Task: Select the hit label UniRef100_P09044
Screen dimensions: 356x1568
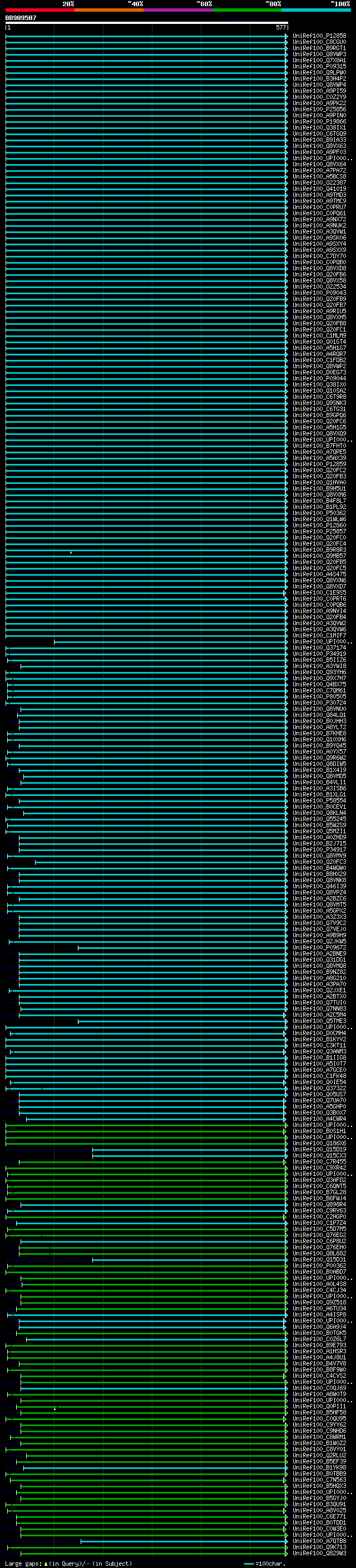Action: click(319, 379)
